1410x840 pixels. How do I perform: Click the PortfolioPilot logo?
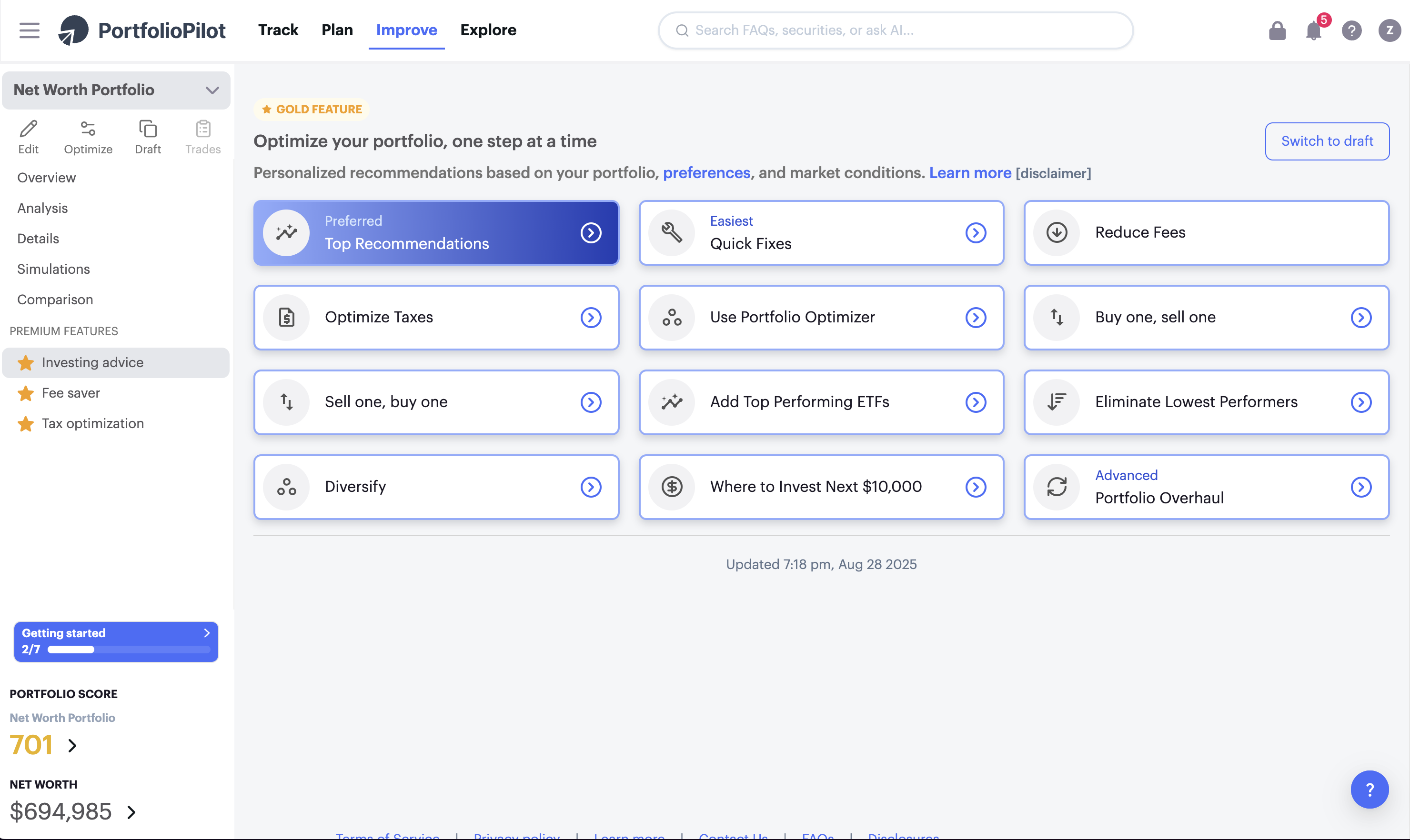(141, 30)
